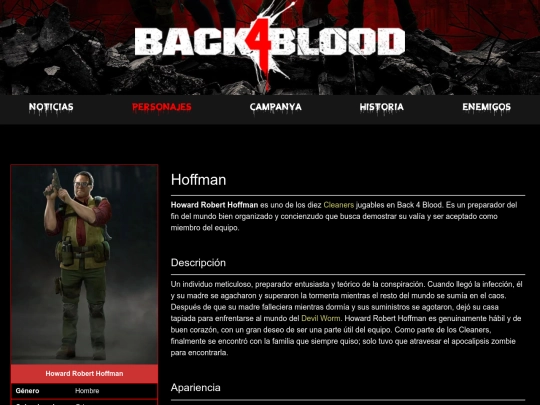Screen dimensions: 540x405
Task: Click Hoffman's character portrait image
Action: (x=84, y=264)
